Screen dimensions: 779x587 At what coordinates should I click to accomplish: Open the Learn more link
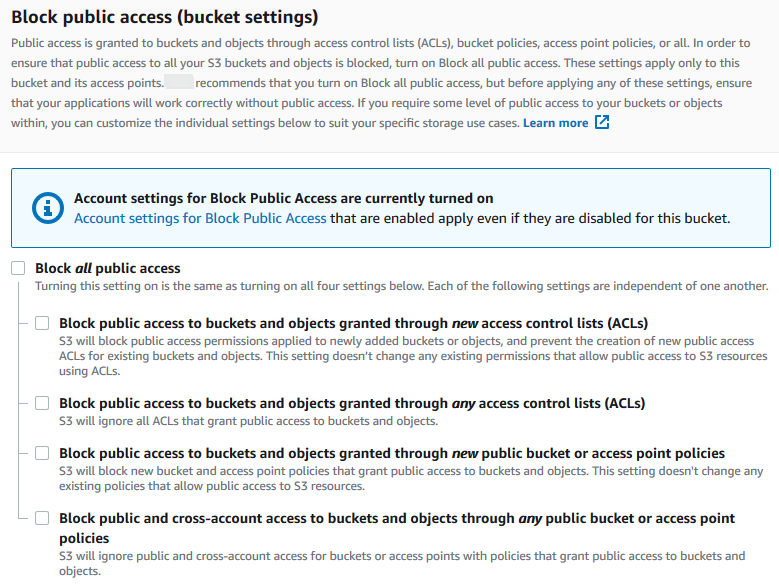[x=555, y=123]
